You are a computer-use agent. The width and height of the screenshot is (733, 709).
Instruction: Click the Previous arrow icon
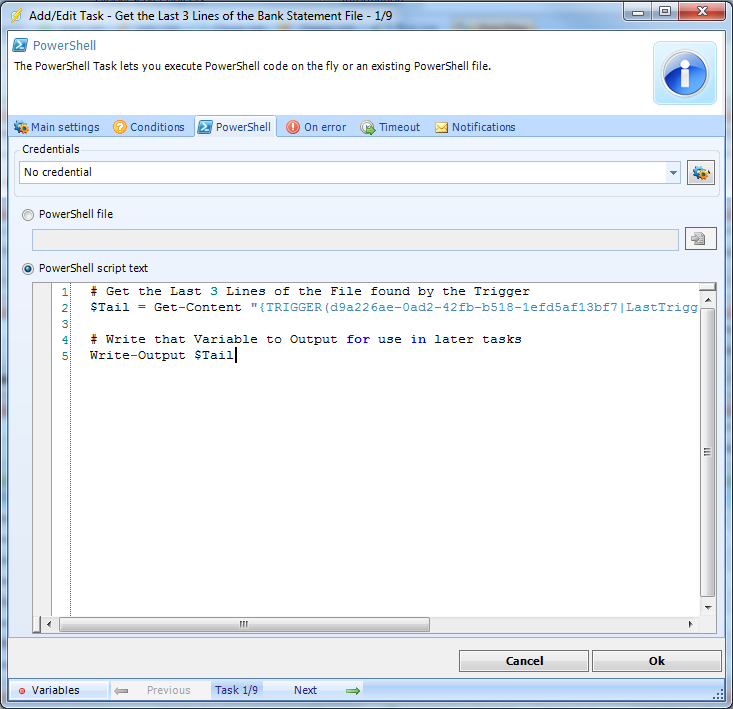pyautogui.click(x=122, y=690)
